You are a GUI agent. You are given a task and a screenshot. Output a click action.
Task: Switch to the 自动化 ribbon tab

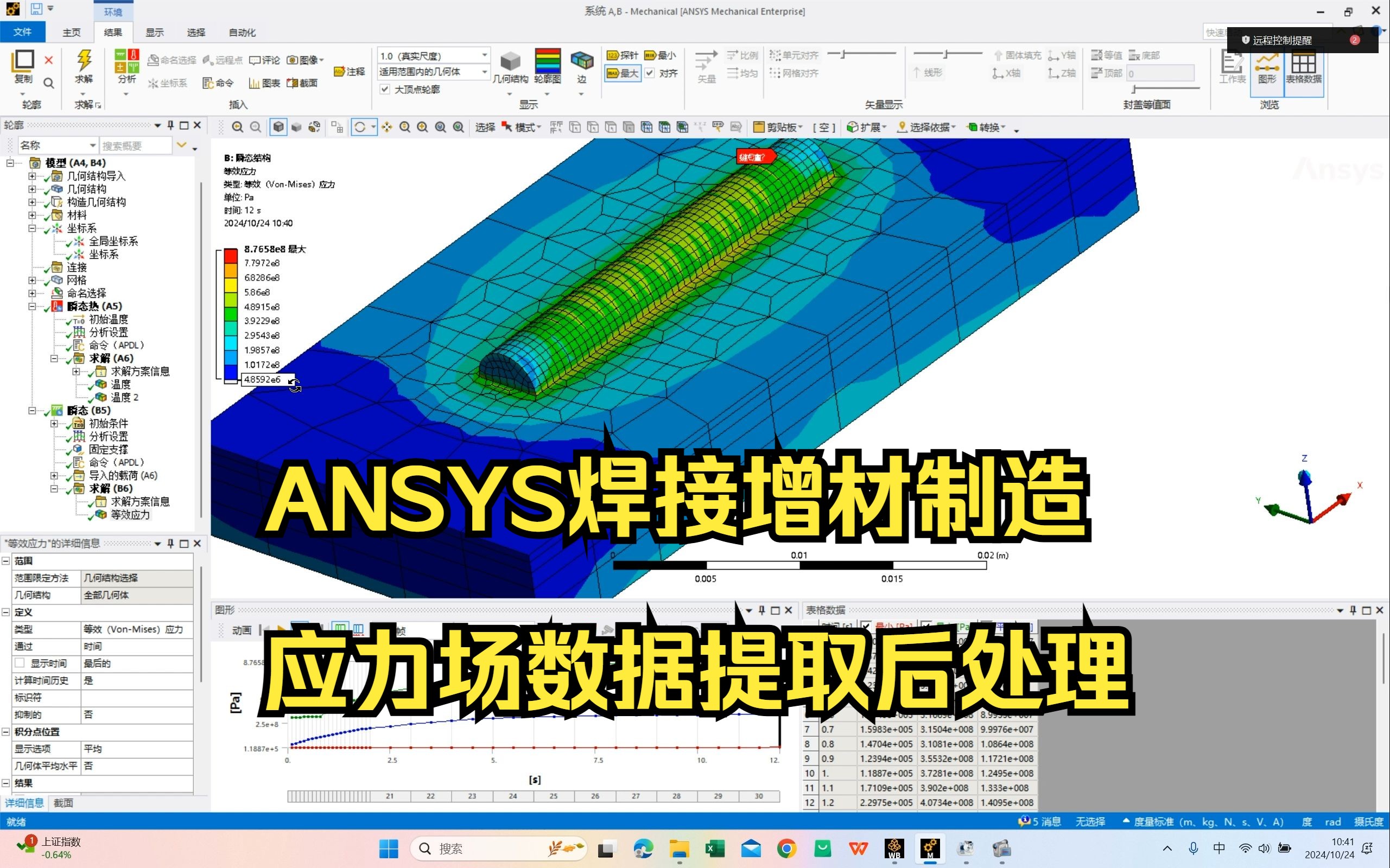tap(241, 32)
